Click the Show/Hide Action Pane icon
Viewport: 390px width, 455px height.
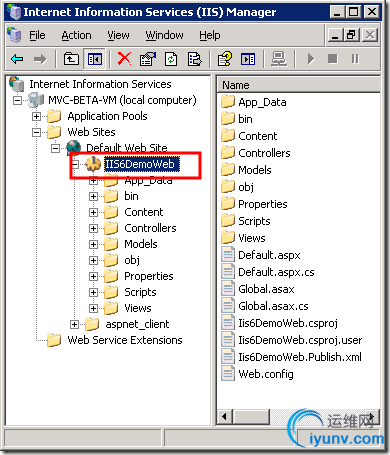[x=248, y=59]
